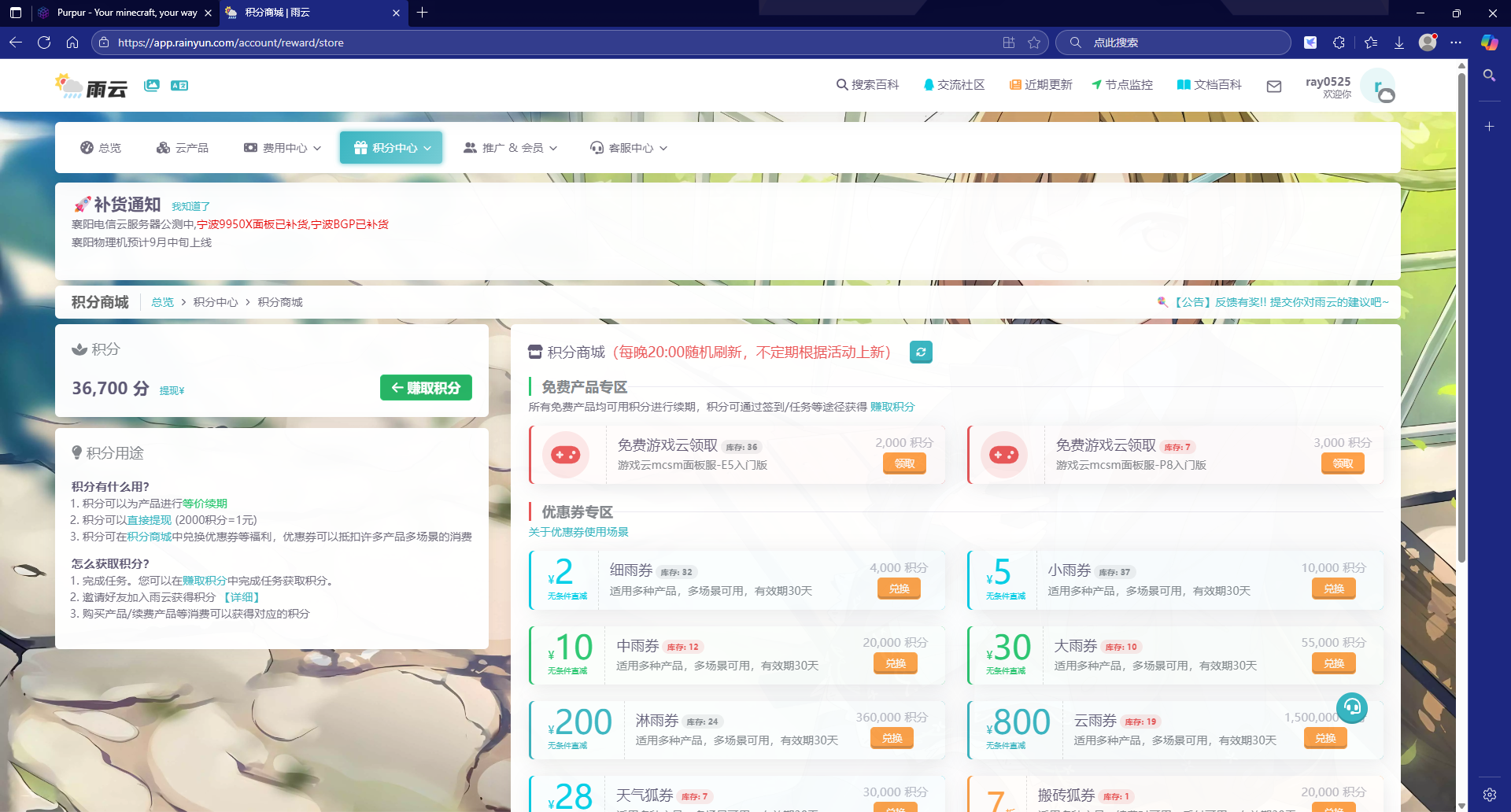
Task: Click the 直接提现 link
Action: (x=149, y=520)
